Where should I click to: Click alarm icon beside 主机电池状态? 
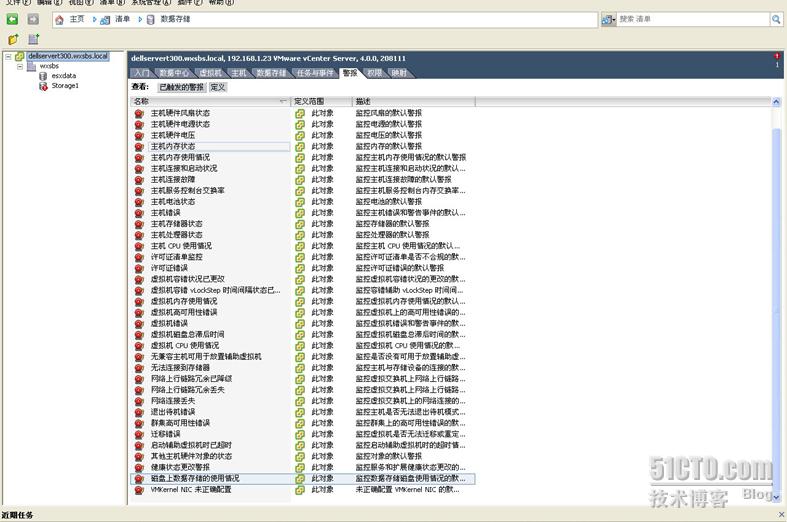click(x=139, y=202)
